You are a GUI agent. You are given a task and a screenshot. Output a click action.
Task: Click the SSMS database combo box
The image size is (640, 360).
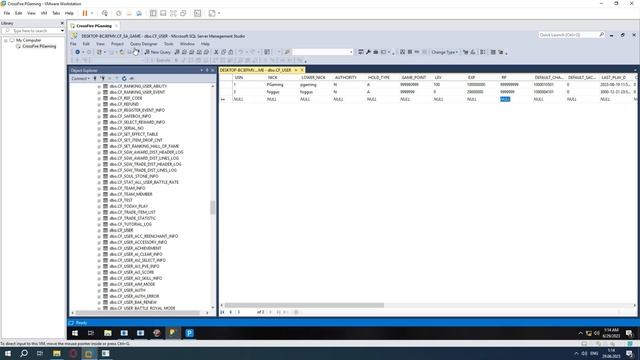coord(322,52)
